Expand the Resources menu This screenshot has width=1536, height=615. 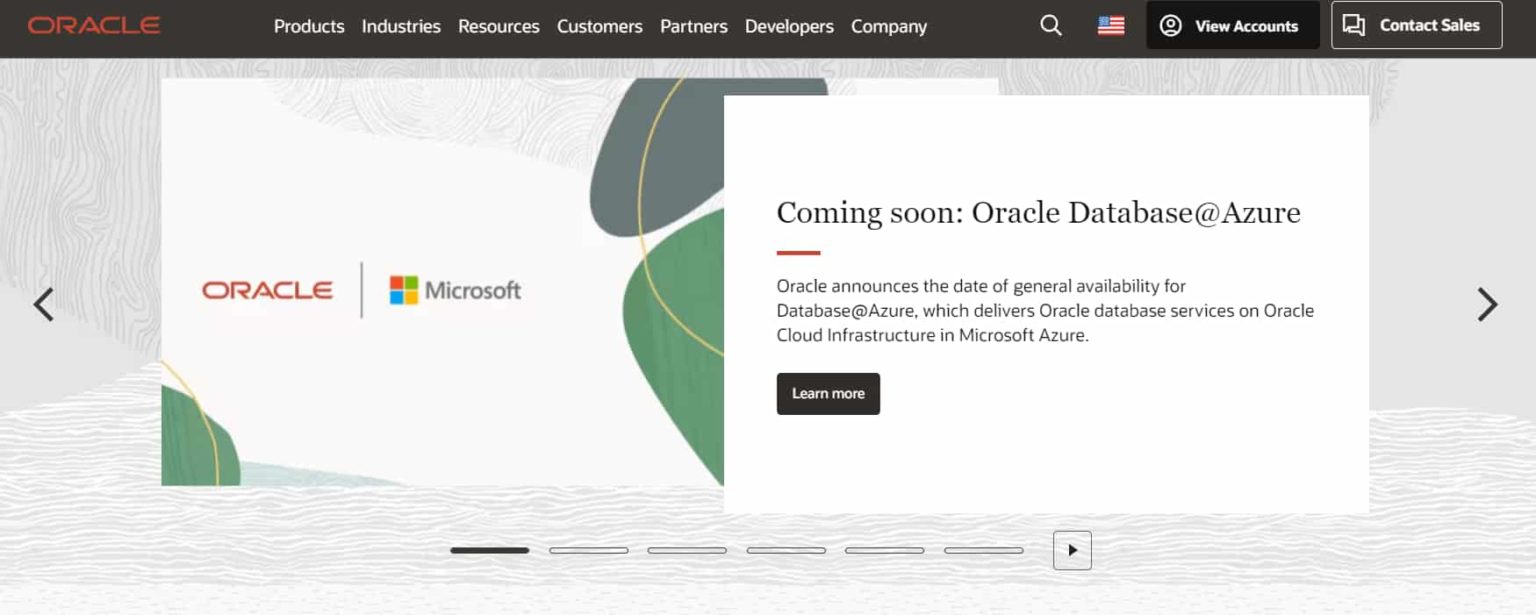click(x=498, y=27)
